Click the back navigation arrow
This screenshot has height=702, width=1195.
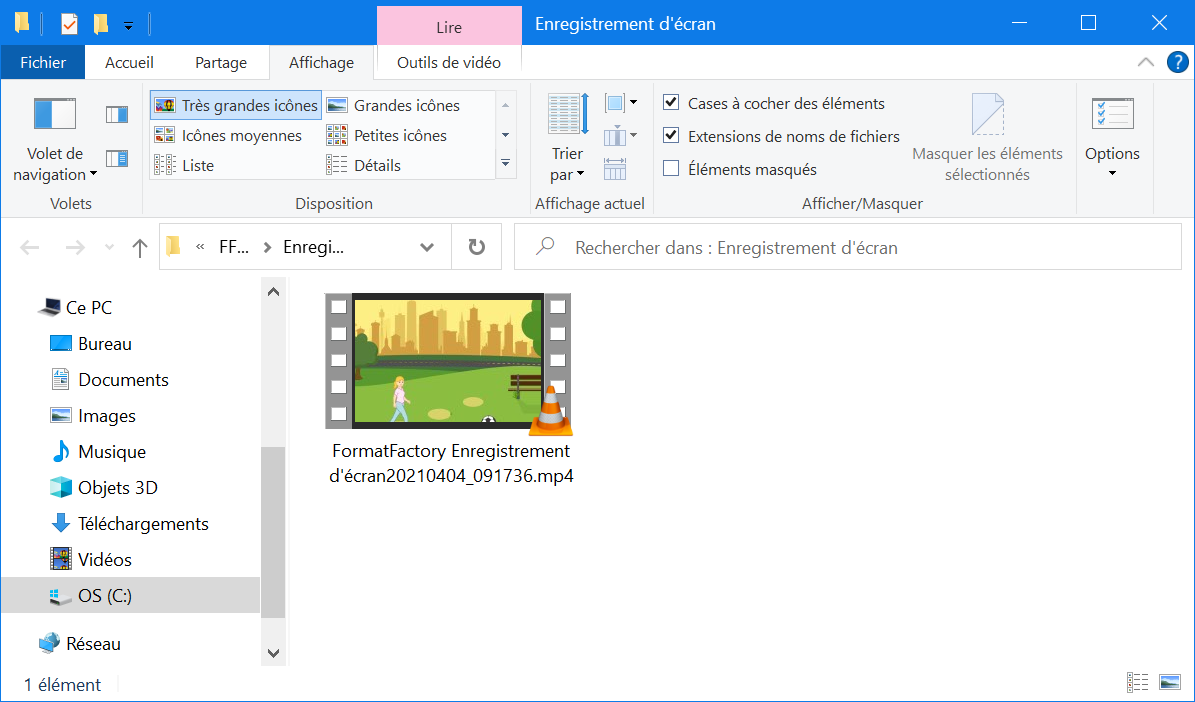(30, 247)
